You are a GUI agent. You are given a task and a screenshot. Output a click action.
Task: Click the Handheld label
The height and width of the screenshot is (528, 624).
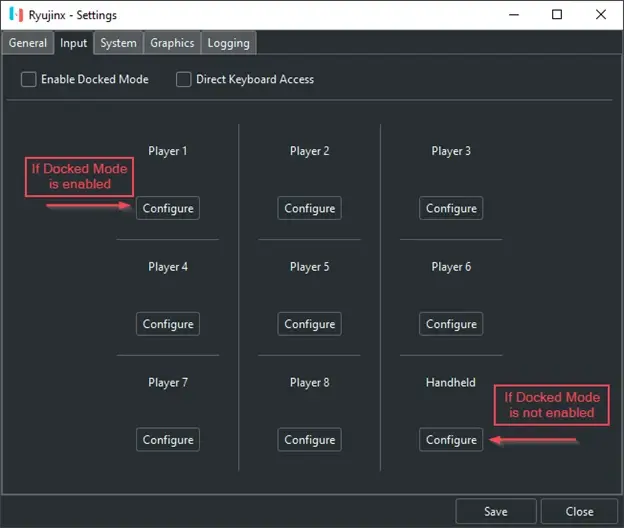click(x=450, y=382)
